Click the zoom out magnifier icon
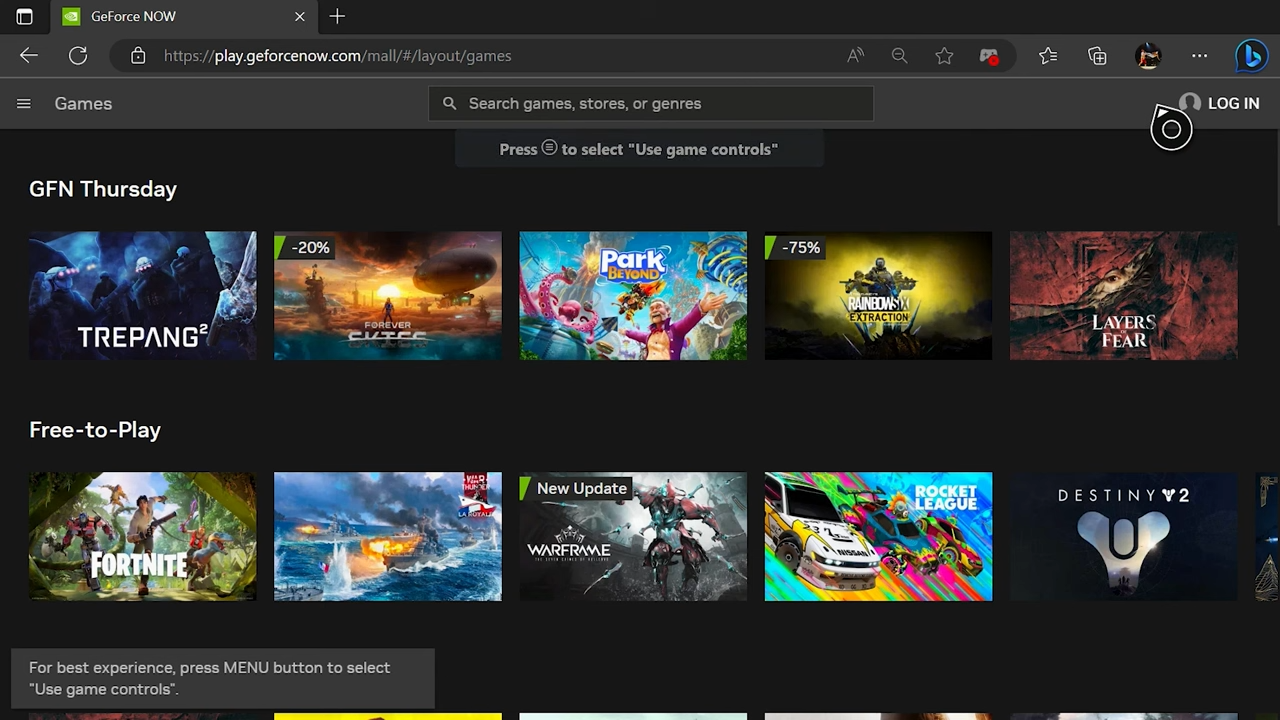Viewport: 1280px width, 720px height. click(900, 56)
